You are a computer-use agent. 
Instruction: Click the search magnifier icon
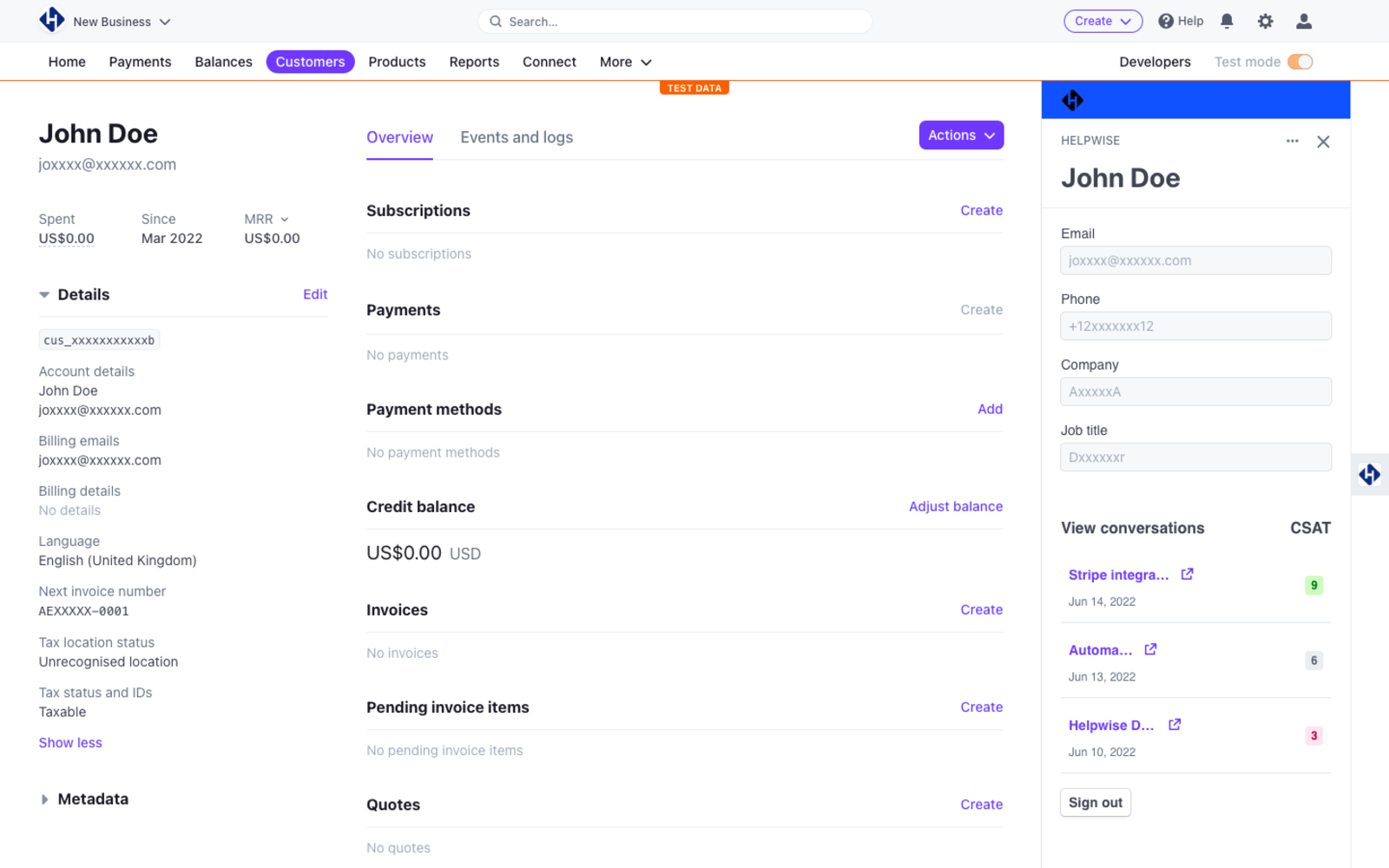494,21
